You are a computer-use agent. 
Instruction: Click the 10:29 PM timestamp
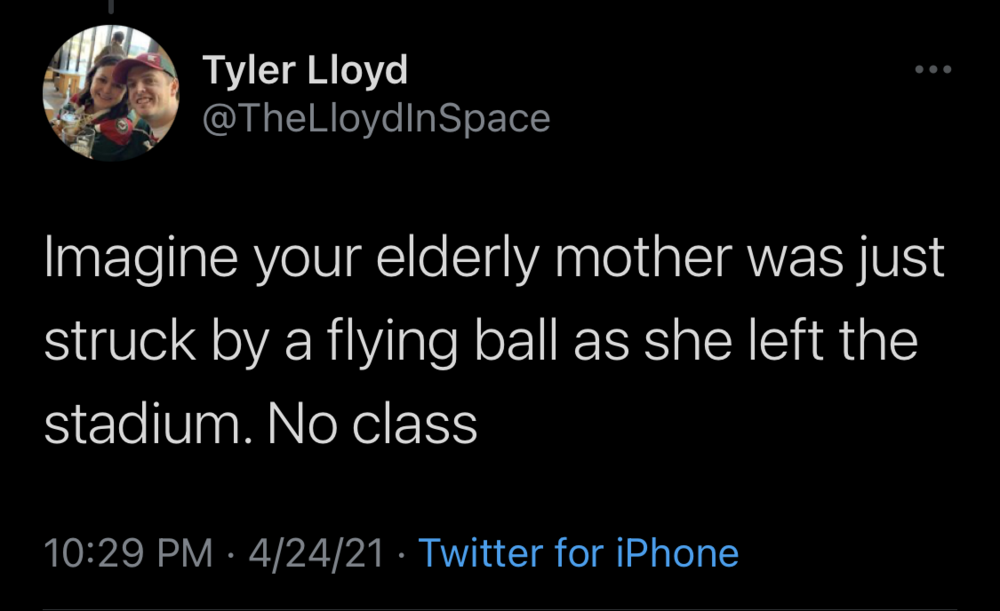click(x=129, y=552)
